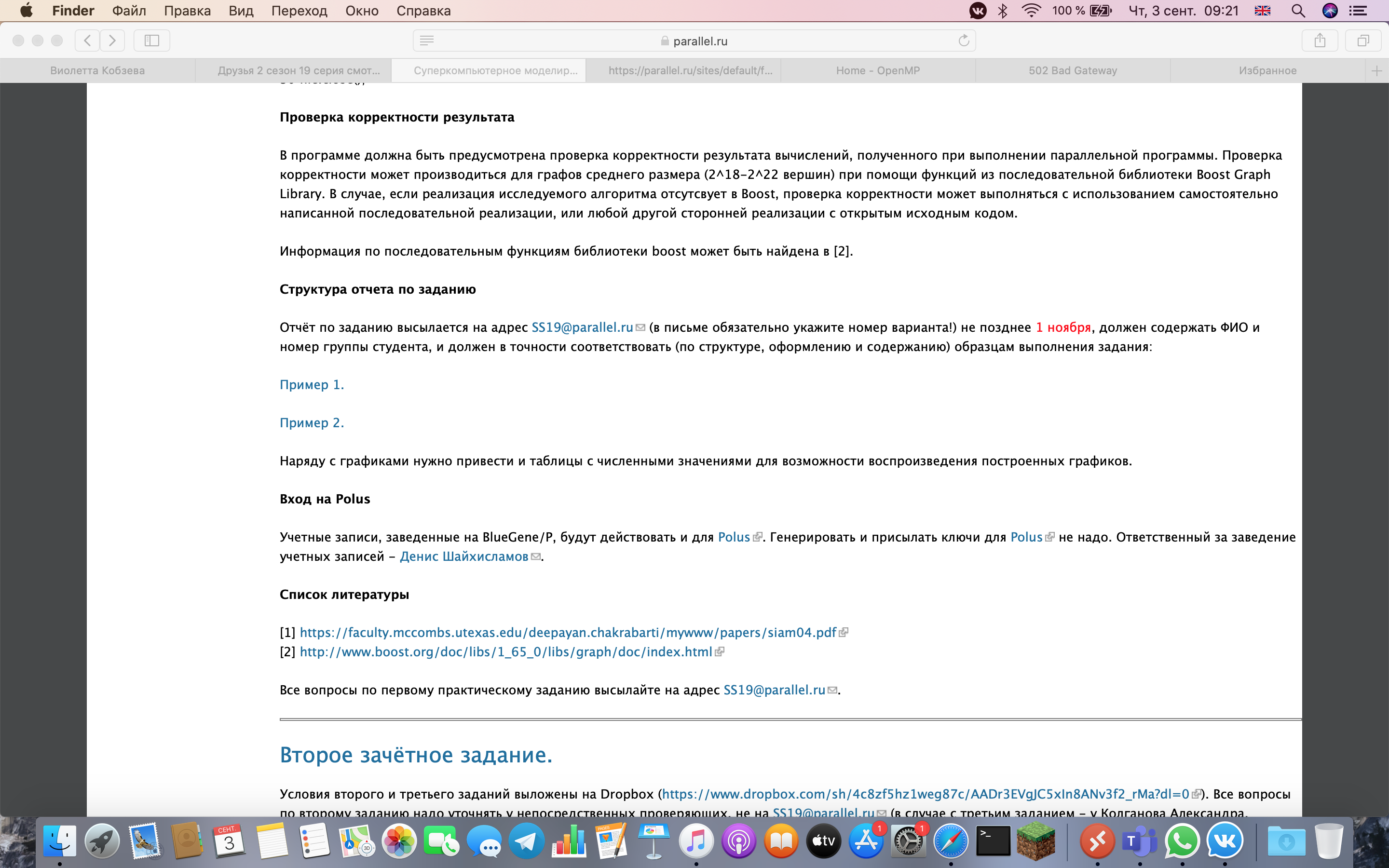
Task: Click the VK icon in menu bar
Action: [x=978, y=10]
